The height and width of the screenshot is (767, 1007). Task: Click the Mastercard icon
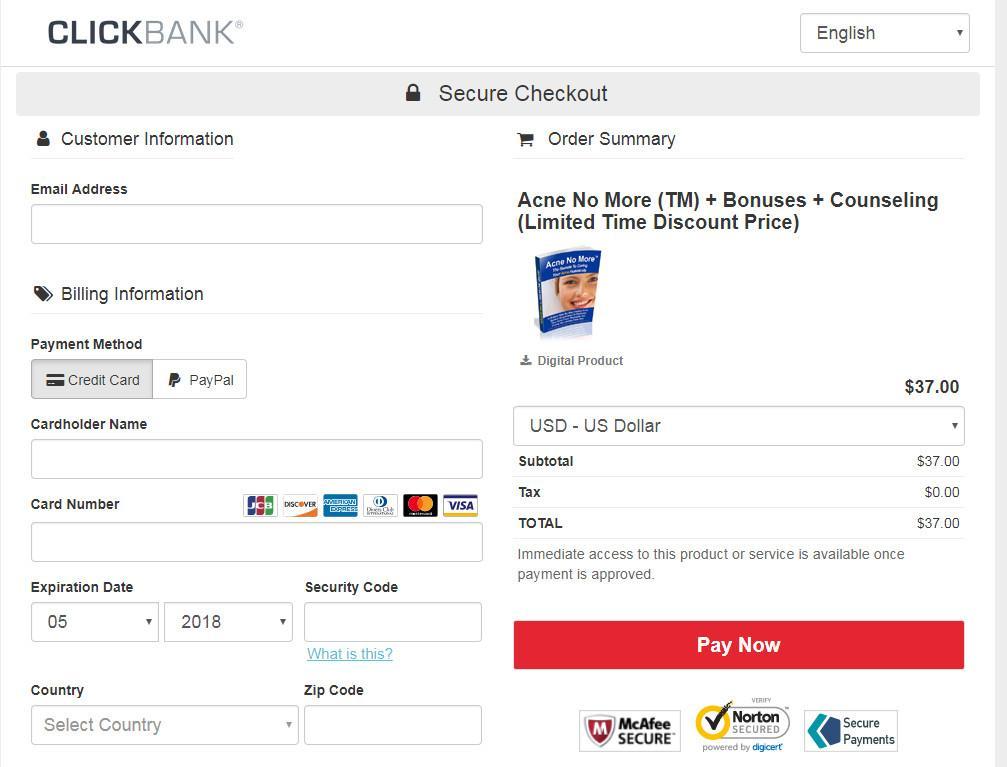420,506
